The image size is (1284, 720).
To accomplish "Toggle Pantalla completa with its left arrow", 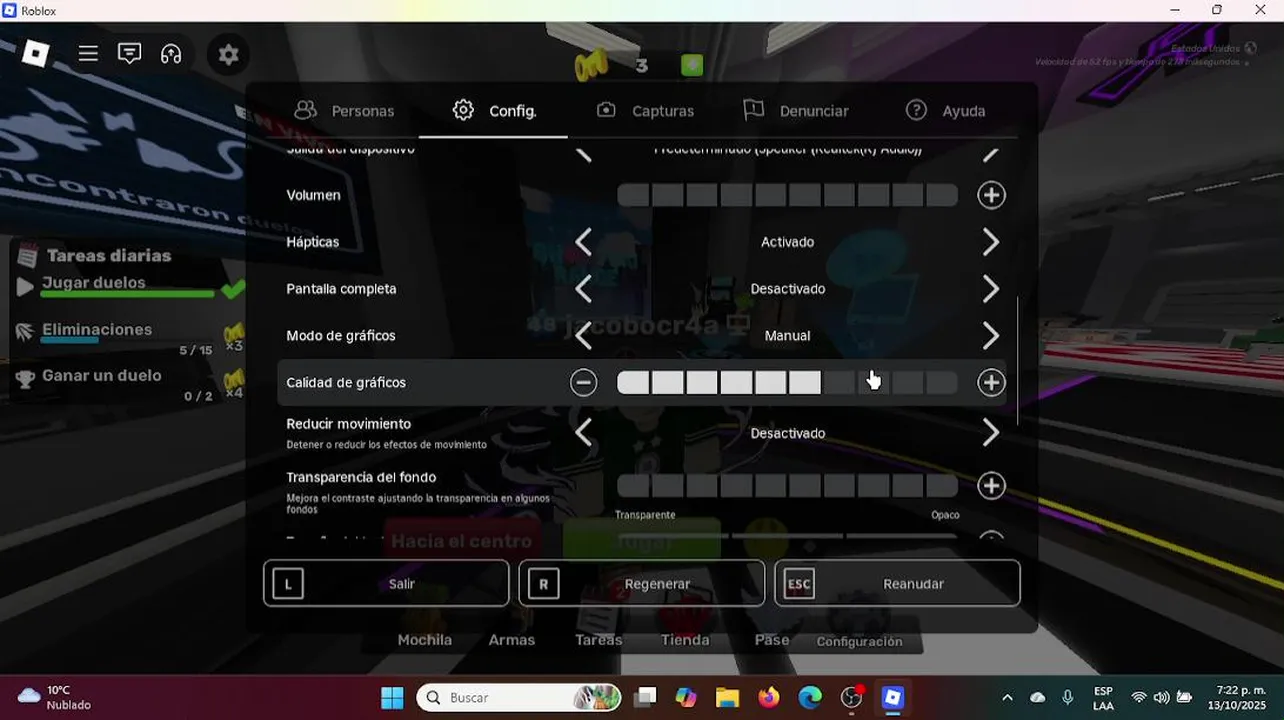I will [x=584, y=289].
